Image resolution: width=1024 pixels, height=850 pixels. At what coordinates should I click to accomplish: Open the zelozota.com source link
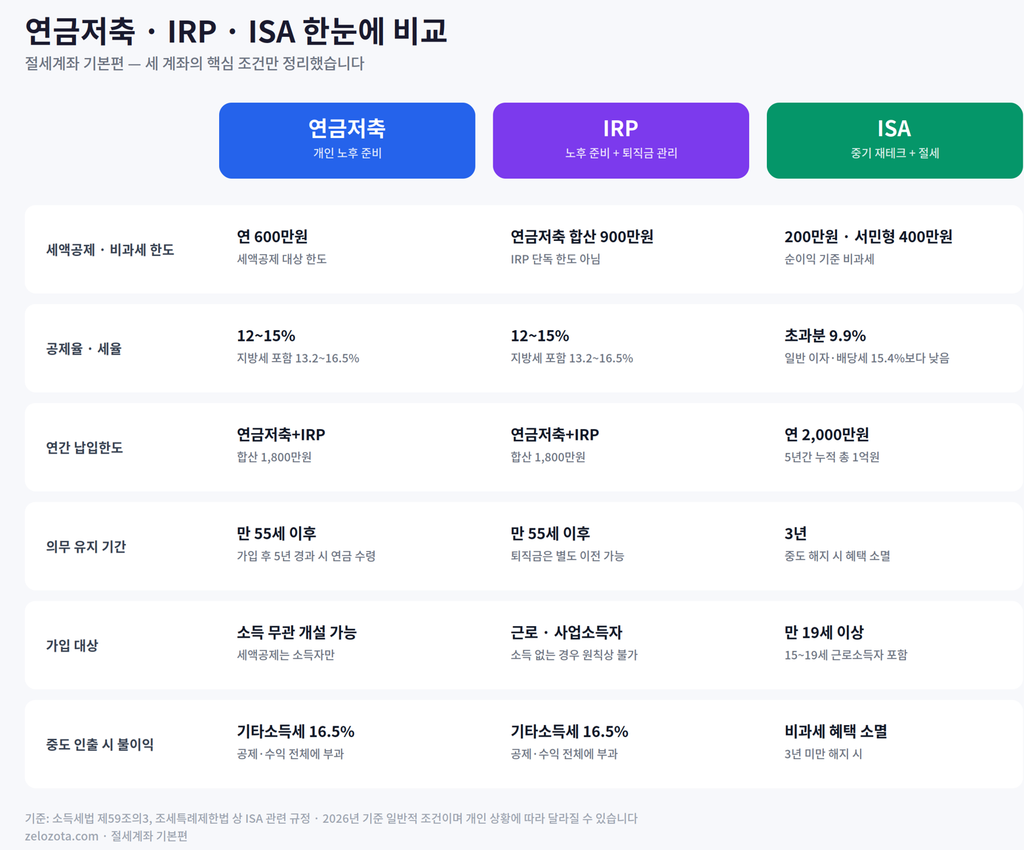tap(61, 836)
